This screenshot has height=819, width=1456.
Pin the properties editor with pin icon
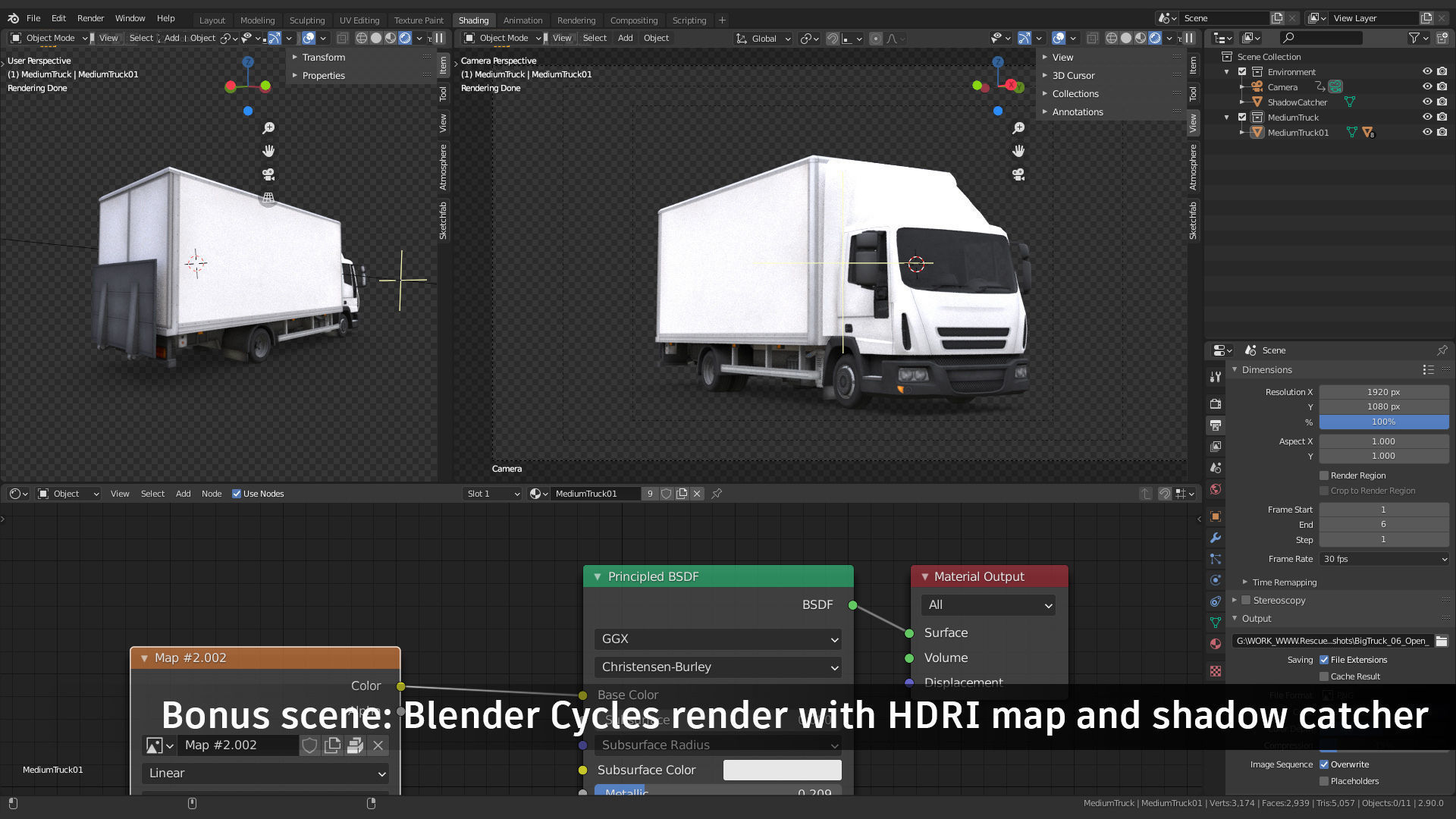point(1442,350)
